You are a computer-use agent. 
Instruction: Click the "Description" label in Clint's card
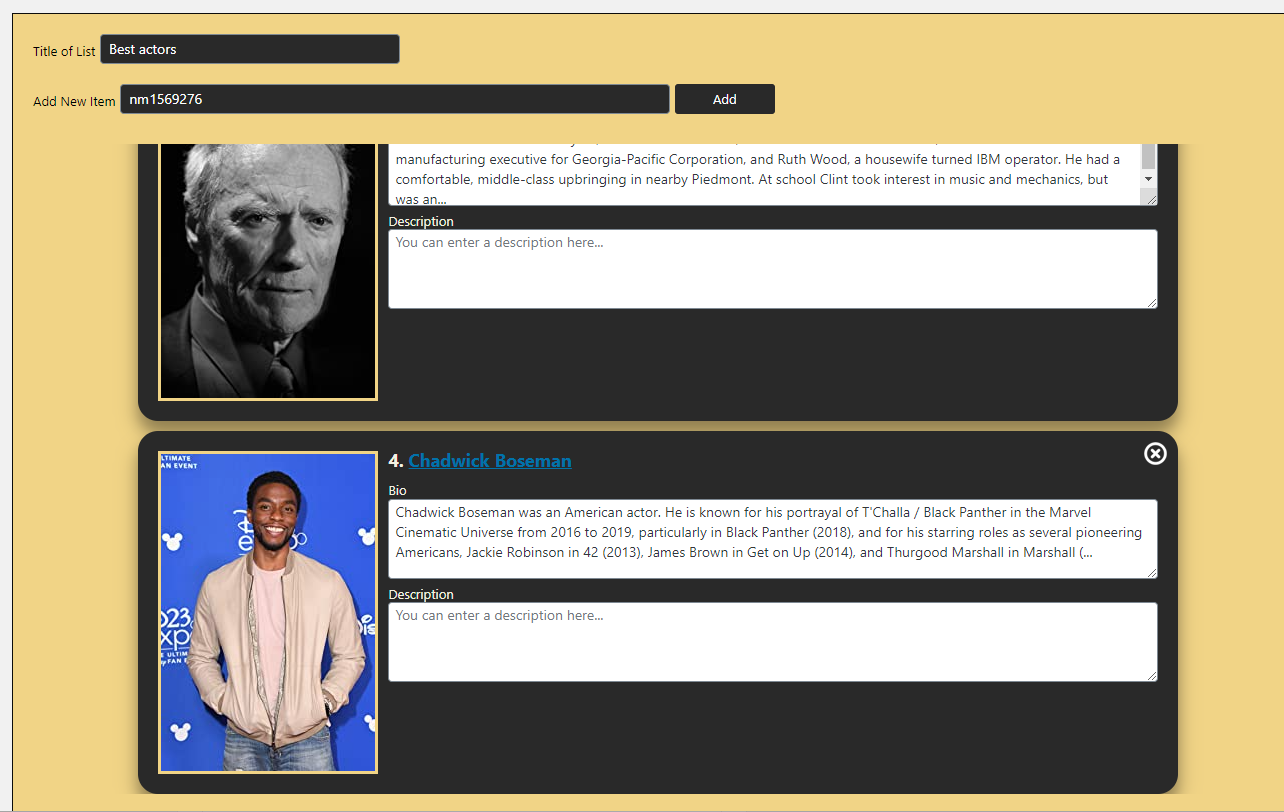(x=421, y=221)
